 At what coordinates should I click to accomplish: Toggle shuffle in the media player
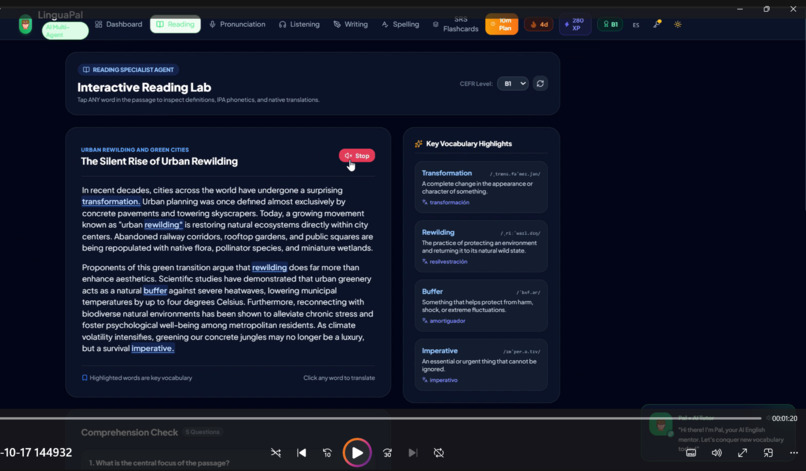276,452
